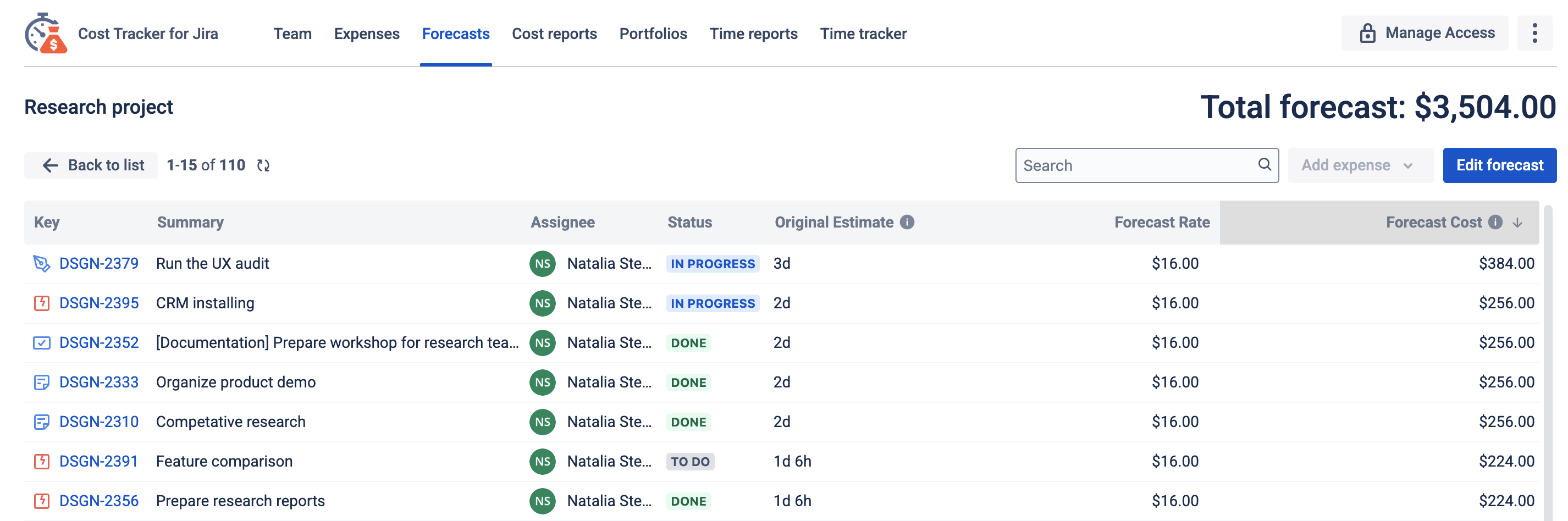Click the Cost Tracker for Jira logo
Viewport: 1568px width, 521px height.
(x=46, y=34)
